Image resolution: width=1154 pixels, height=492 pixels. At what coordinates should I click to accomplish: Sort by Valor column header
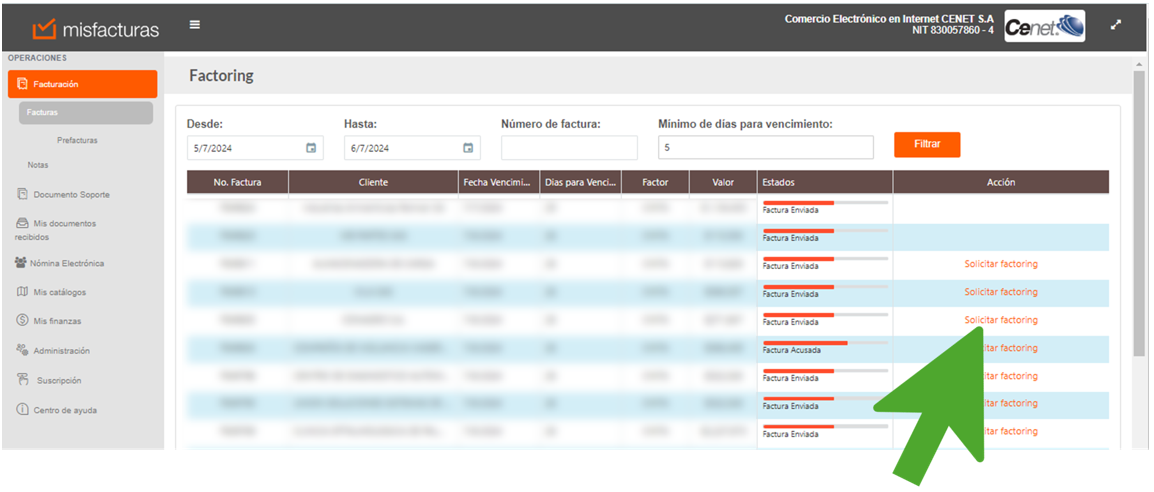click(x=723, y=182)
